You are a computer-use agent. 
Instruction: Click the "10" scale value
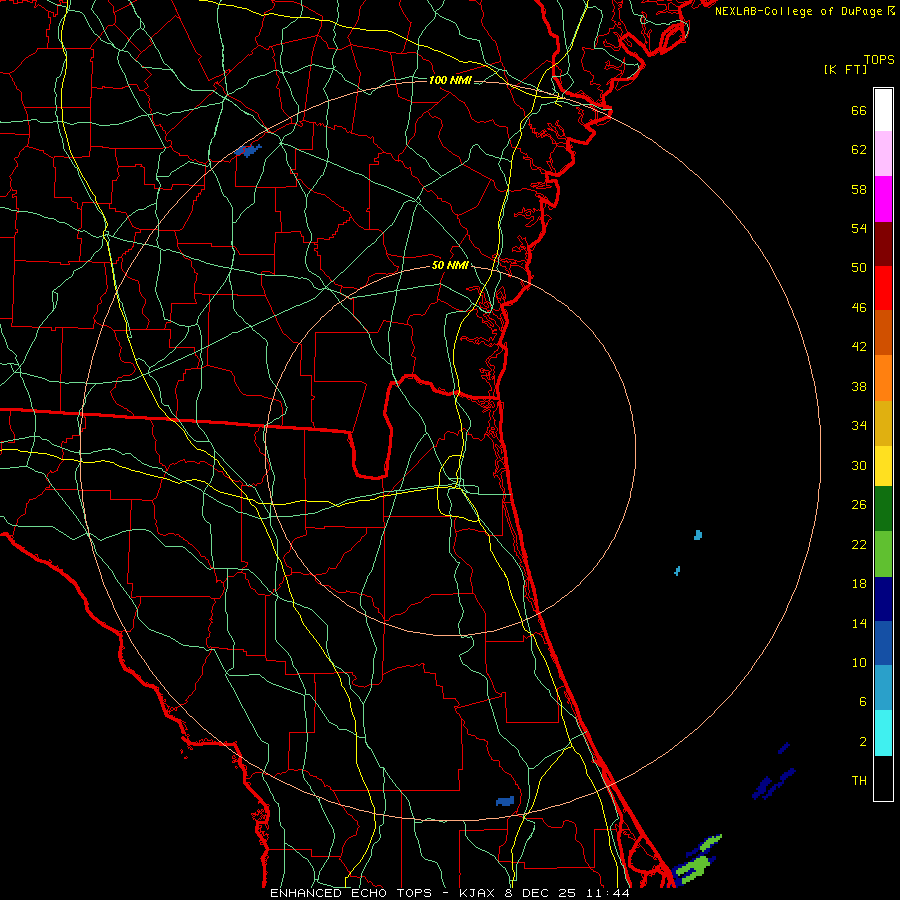tap(859, 662)
